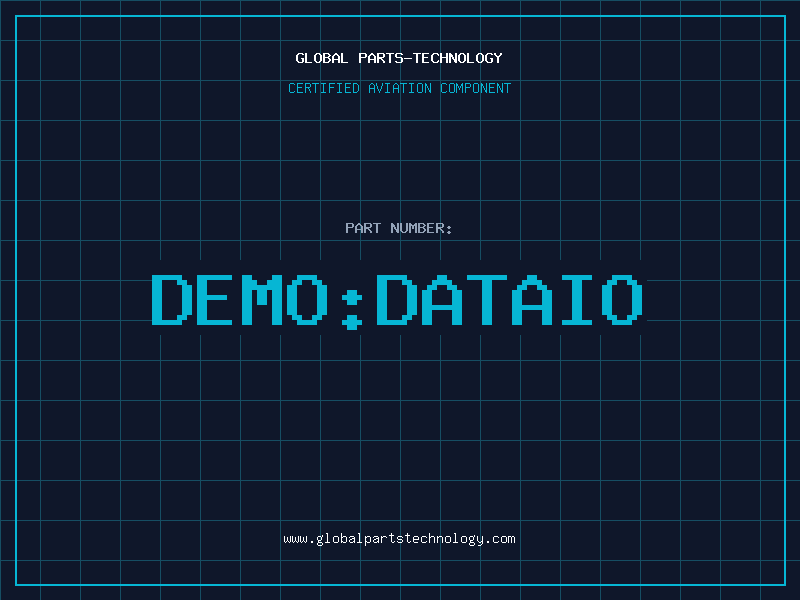Screen dimensions: 800x600
Task: Select the CERTIFIED AVIATION COMPONENT subtitle
Action: 399,88
